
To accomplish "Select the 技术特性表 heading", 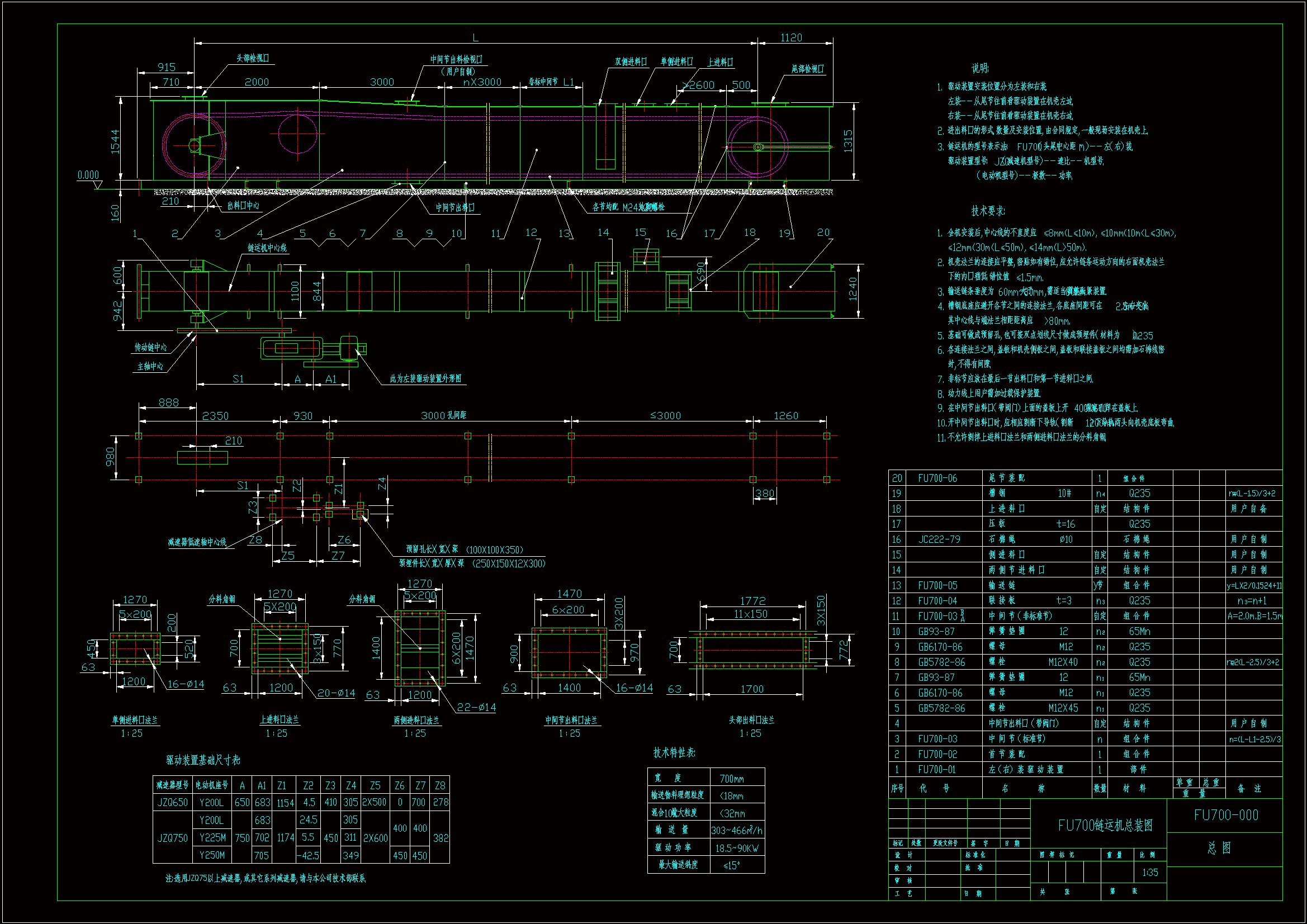I will [x=674, y=752].
